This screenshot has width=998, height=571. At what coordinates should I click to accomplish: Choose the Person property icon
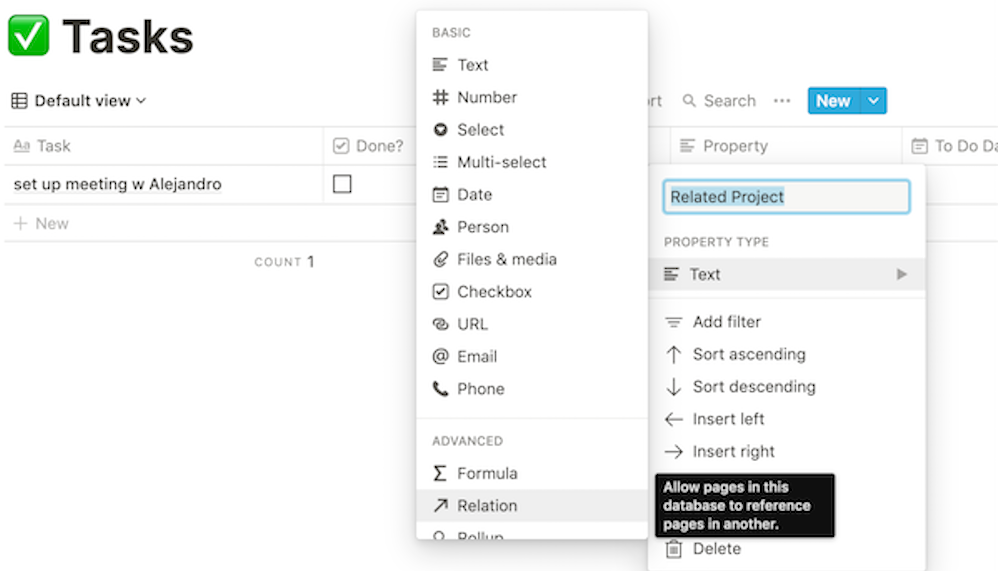440,227
